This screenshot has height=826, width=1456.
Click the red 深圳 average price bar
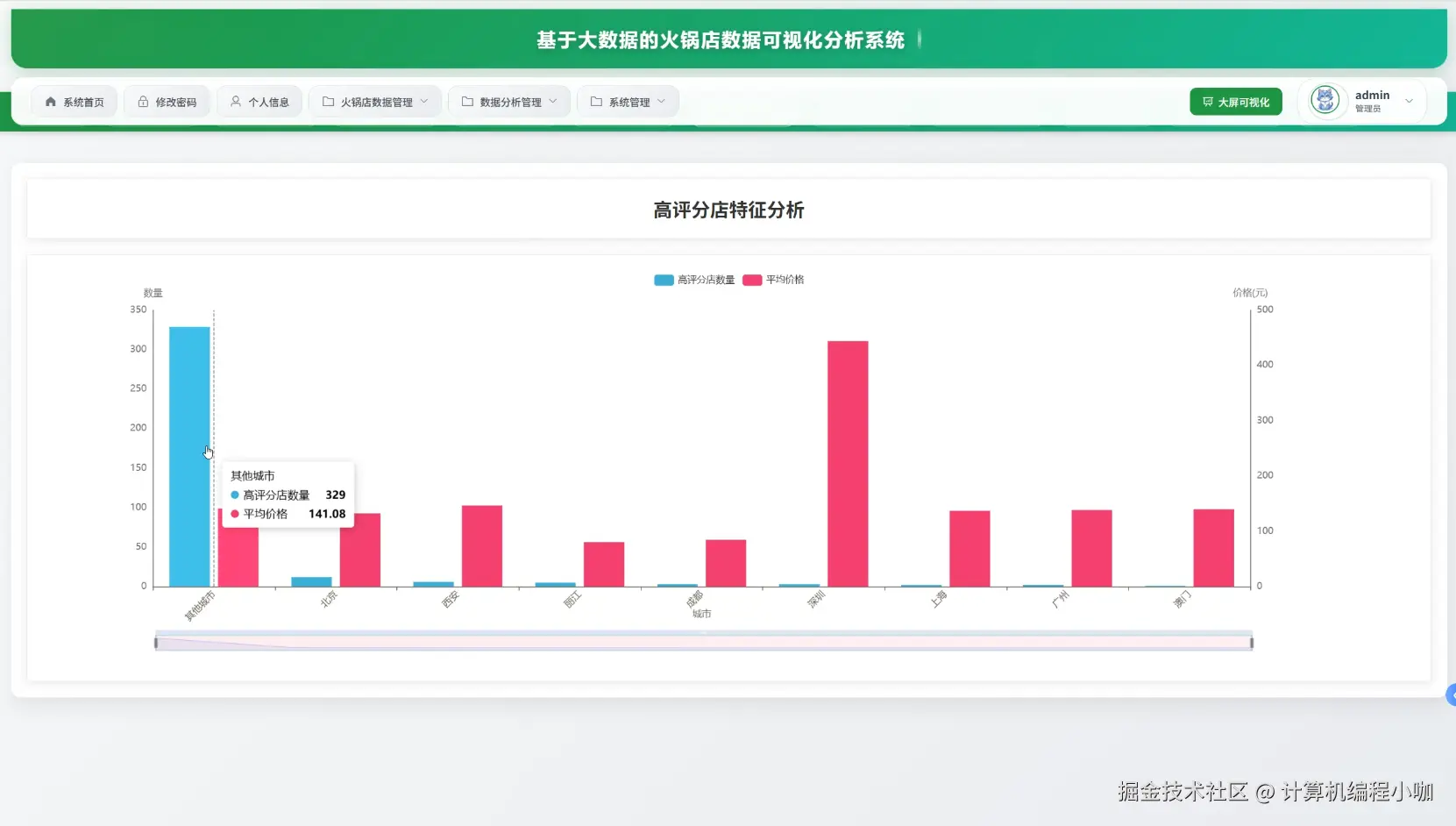point(848,464)
